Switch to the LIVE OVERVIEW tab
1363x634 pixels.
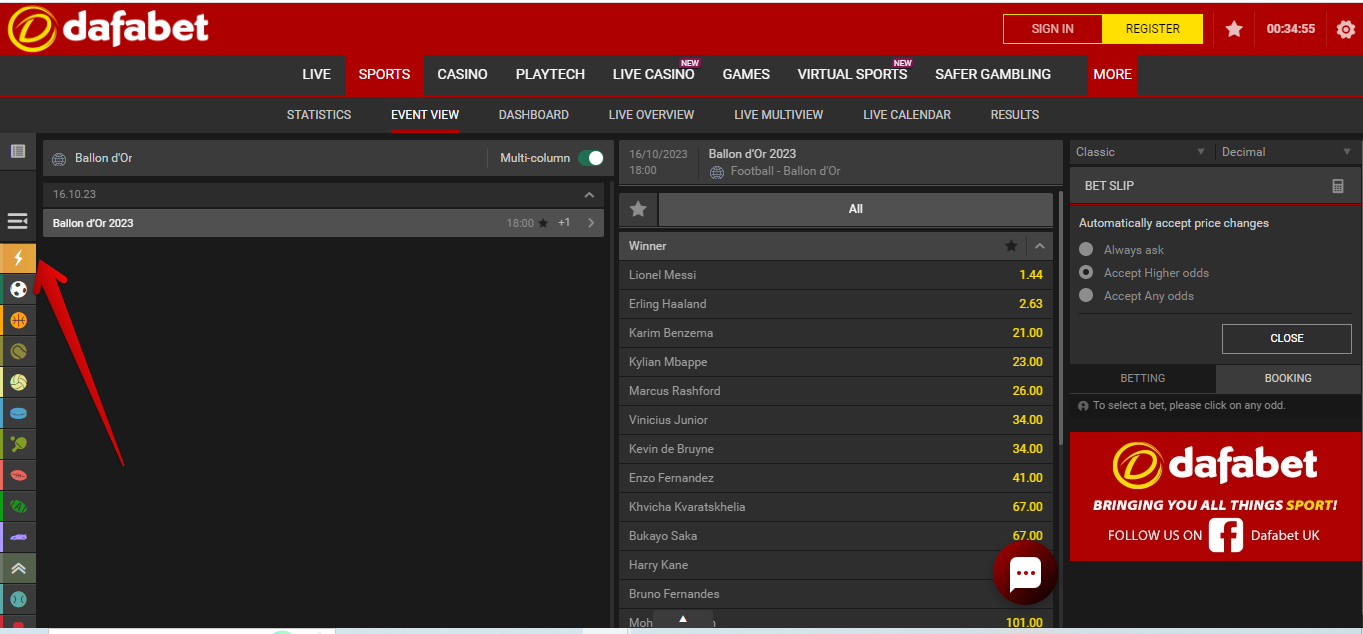click(651, 115)
